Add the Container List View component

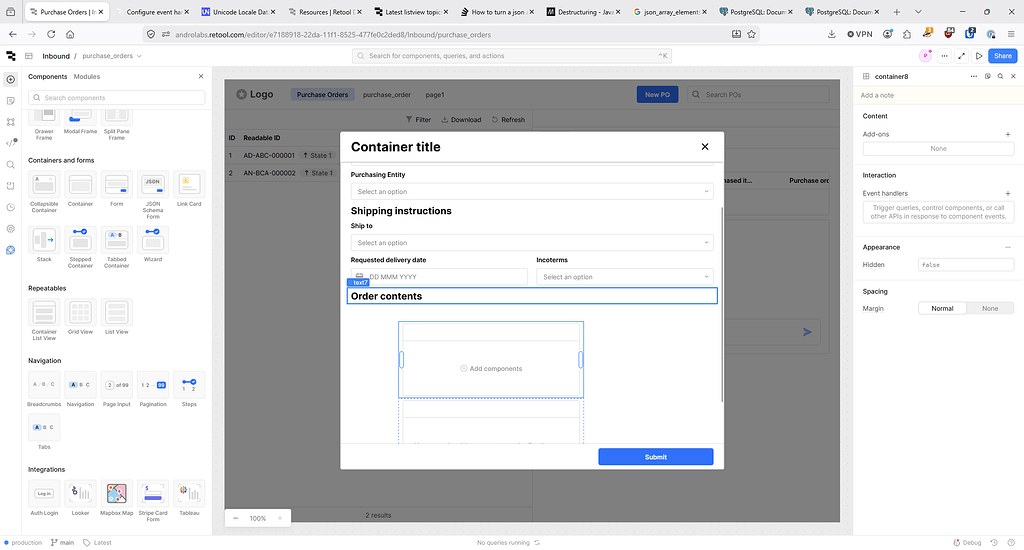[44, 320]
